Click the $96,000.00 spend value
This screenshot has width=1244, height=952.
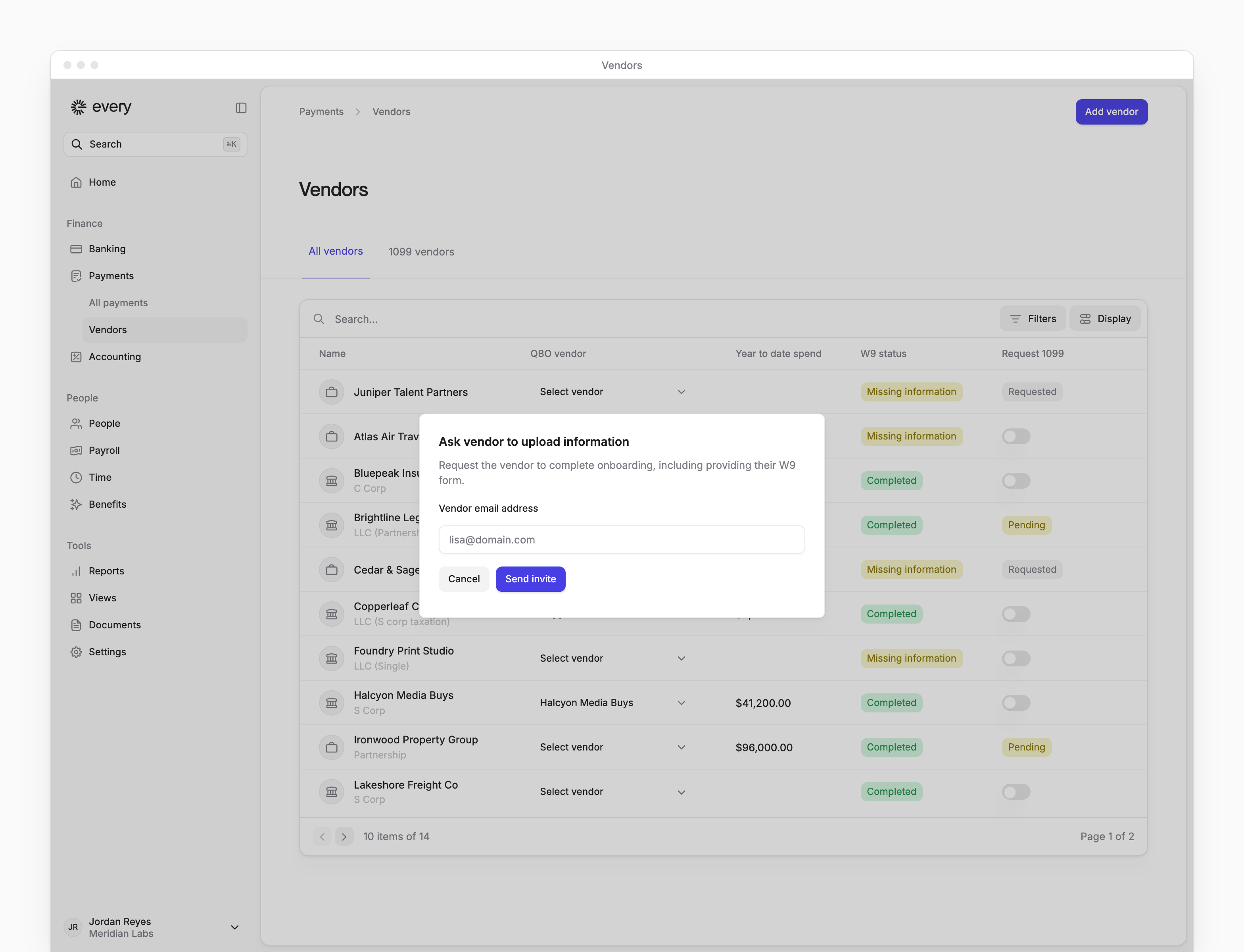(x=764, y=747)
